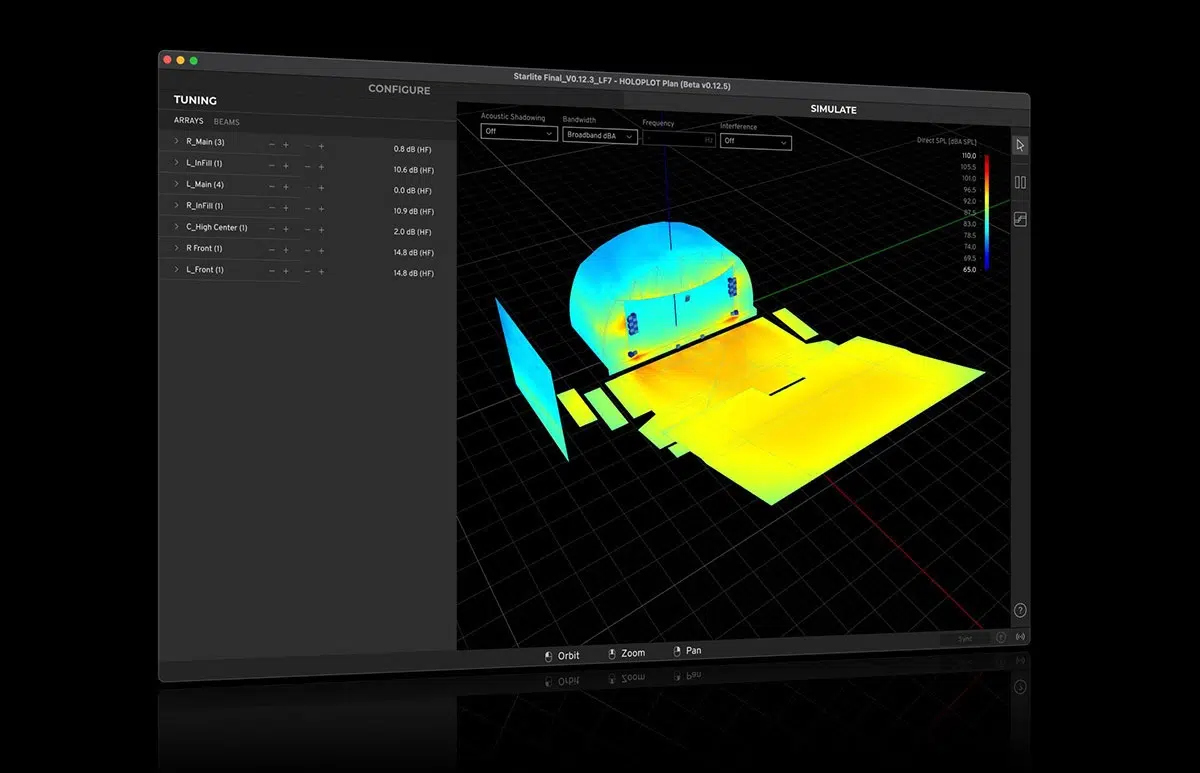The width and height of the screenshot is (1200, 773).
Task: Expand the R_Main (3) array
Action: tap(177, 142)
